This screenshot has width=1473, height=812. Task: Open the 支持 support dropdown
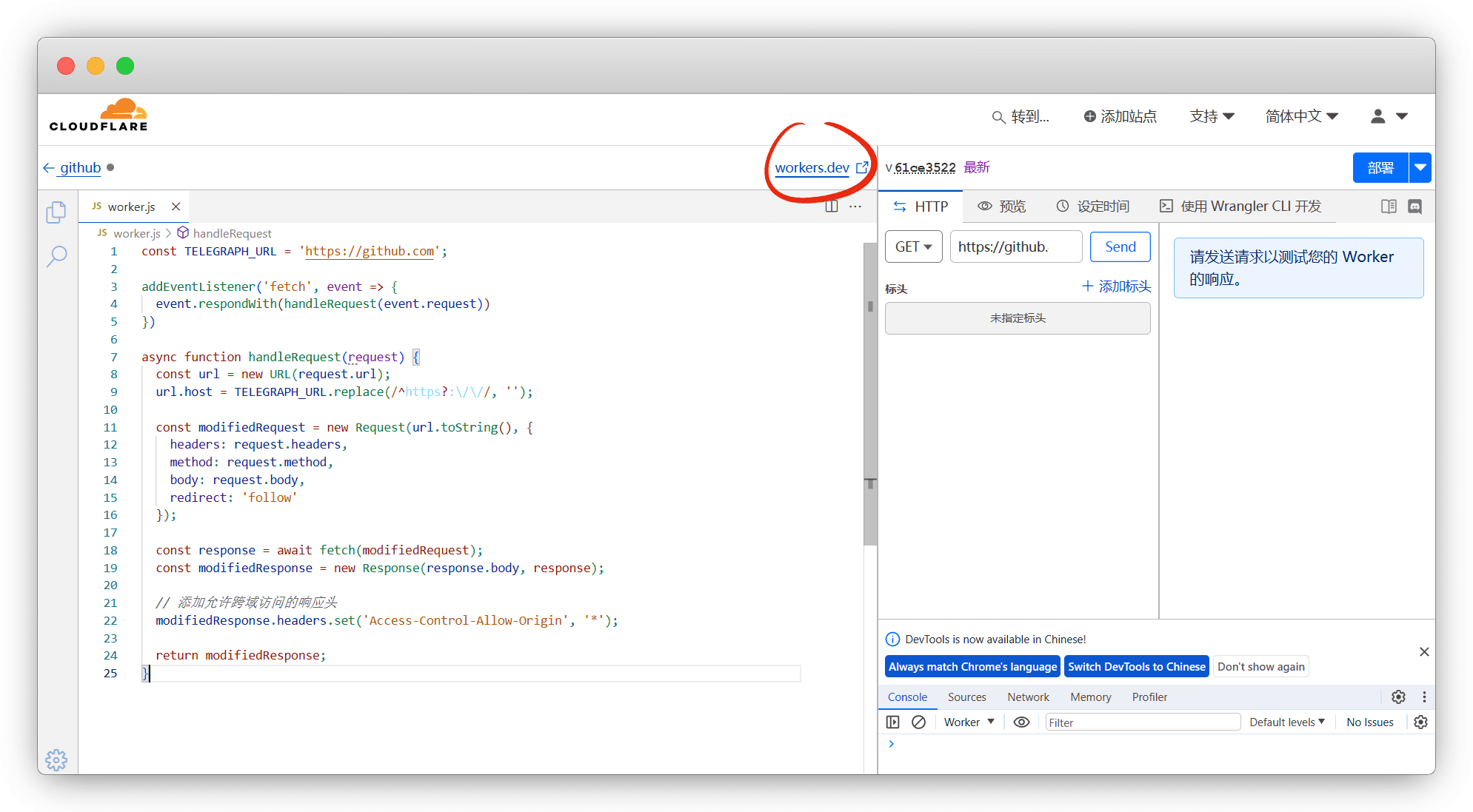coord(1212,116)
